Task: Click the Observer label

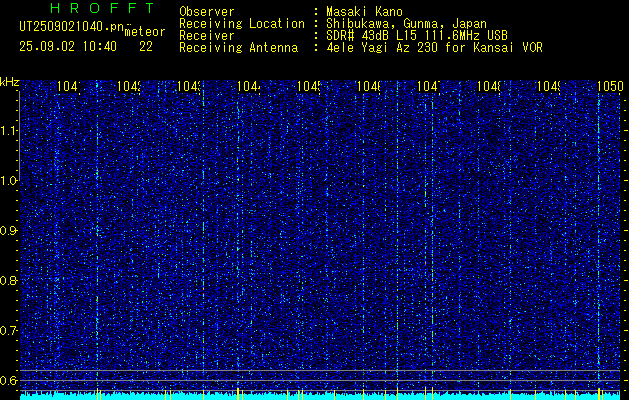Action: tap(207, 11)
